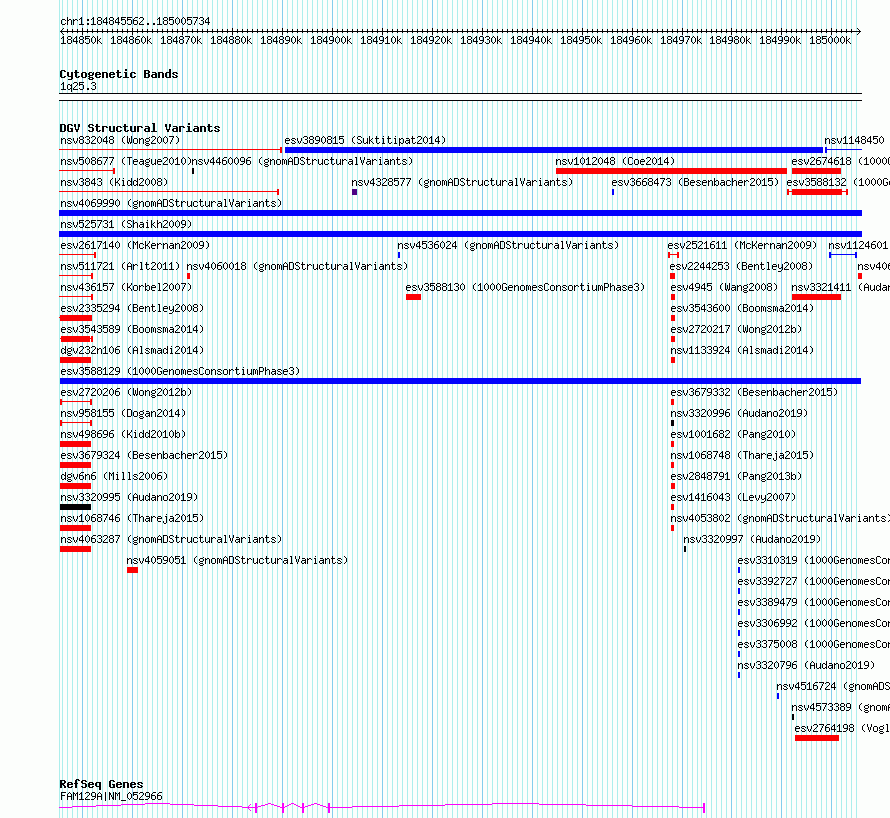Select esv3679324 (Besenbacher2015) label

click(144, 455)
